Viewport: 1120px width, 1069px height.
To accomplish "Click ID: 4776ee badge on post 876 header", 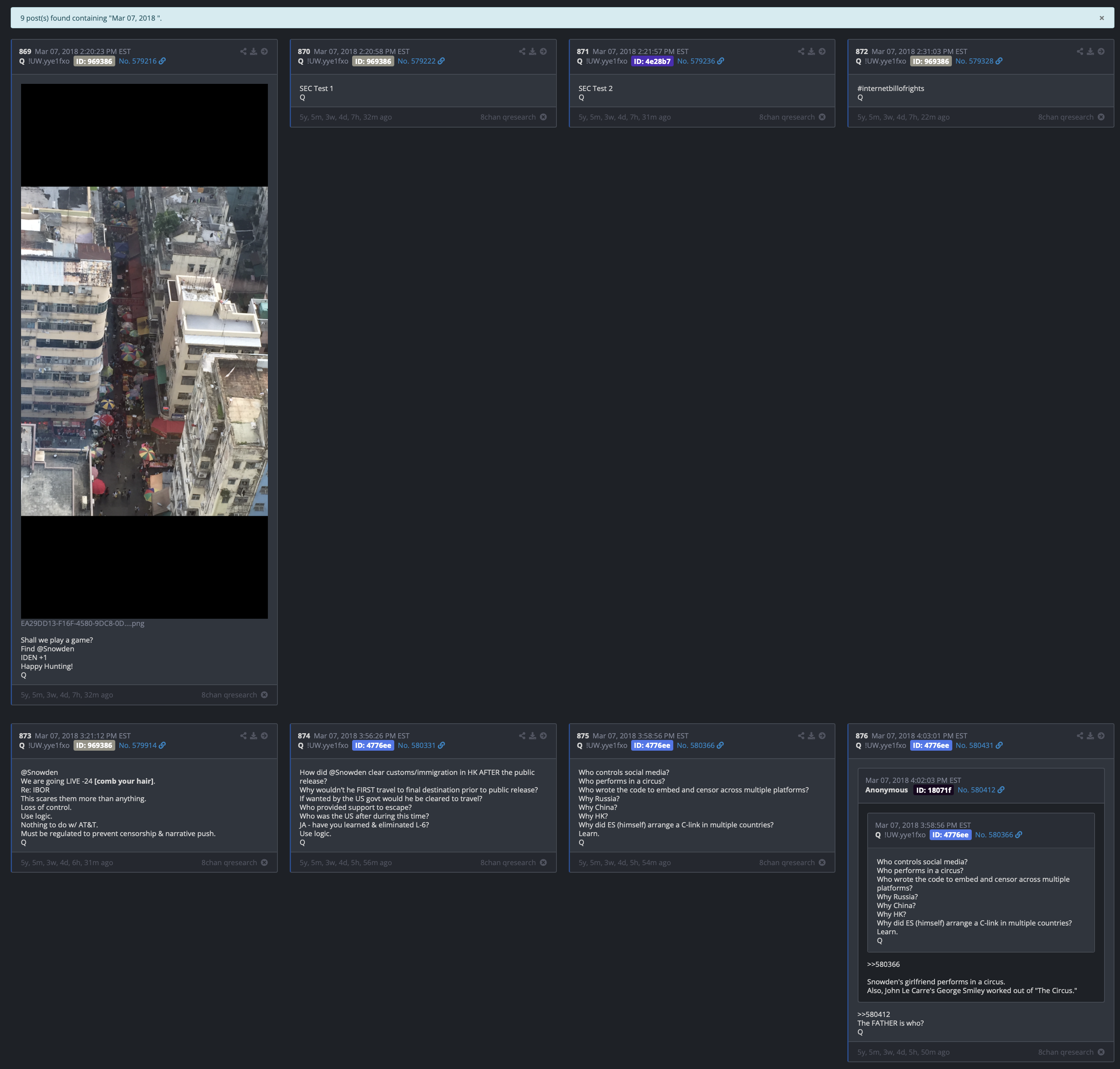I will pos(931,746).
